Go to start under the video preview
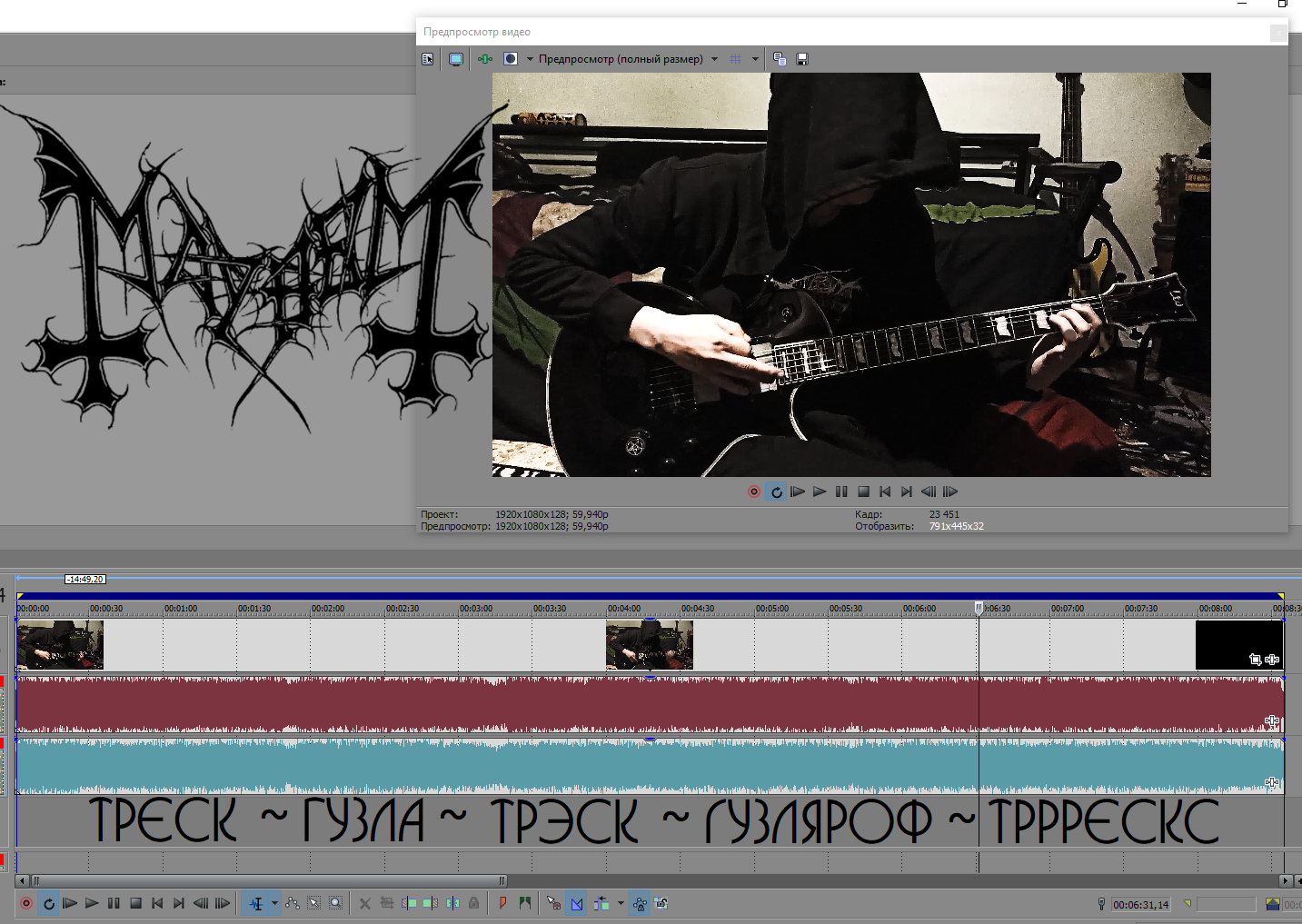The height and width of the screenshot is (924, 1302). [x=885, y=492]
